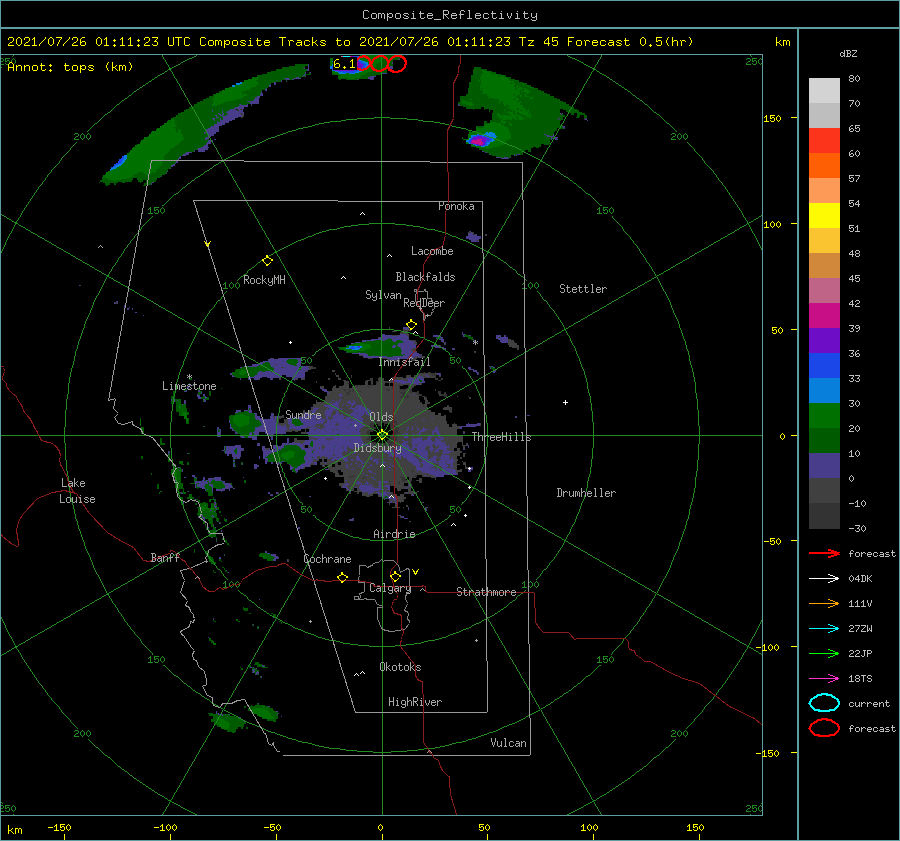Click the ThreeHills city label
Viewport: 900px width, 841px height.
click(502, 437)
